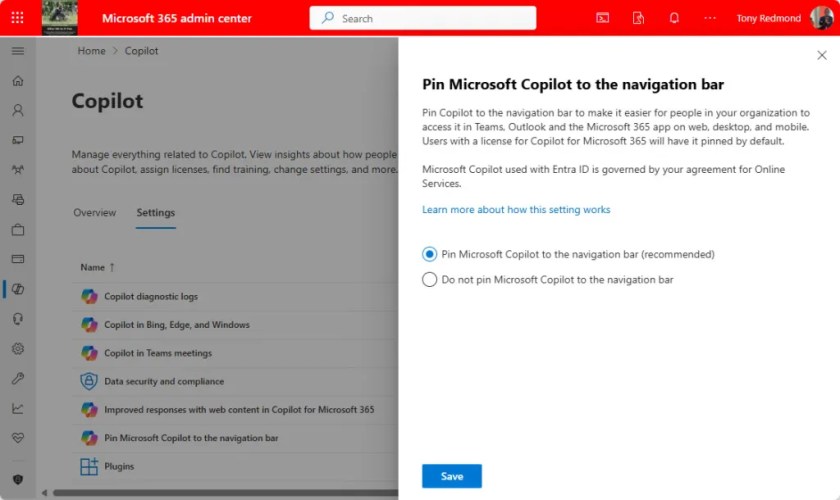Click shield icon beside Data security and compliance

[x=89, y=382]
